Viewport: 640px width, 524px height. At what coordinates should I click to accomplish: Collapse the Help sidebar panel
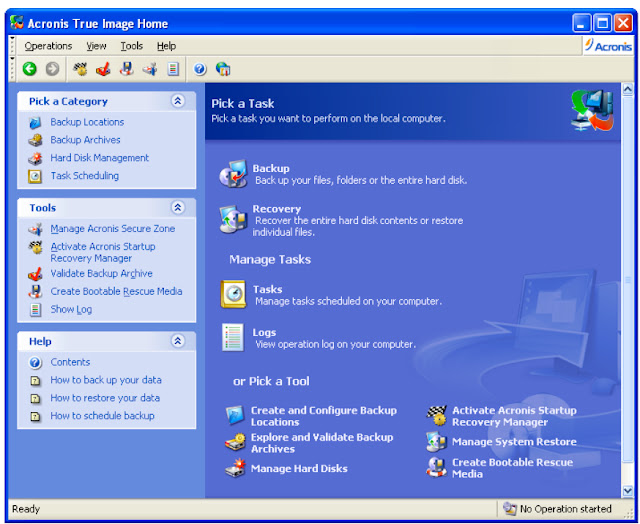click(178, 341)
